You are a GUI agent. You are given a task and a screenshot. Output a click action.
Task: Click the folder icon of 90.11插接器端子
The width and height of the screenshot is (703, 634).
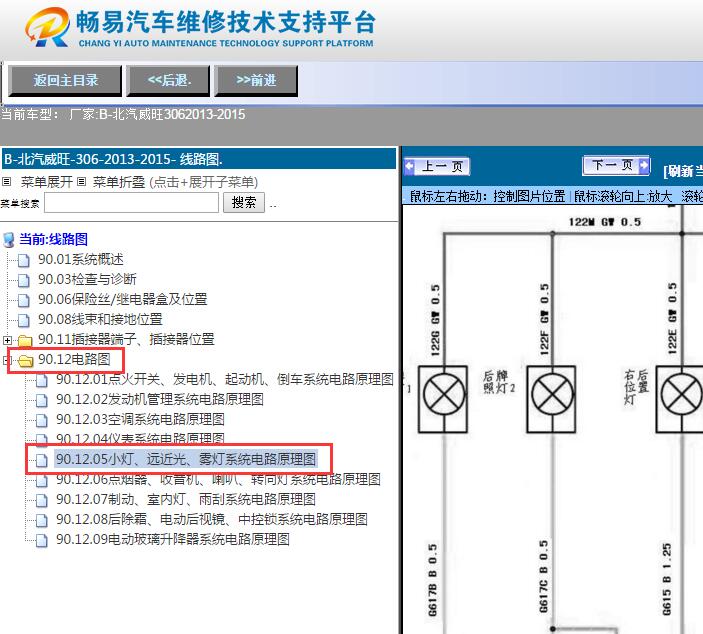25,340
